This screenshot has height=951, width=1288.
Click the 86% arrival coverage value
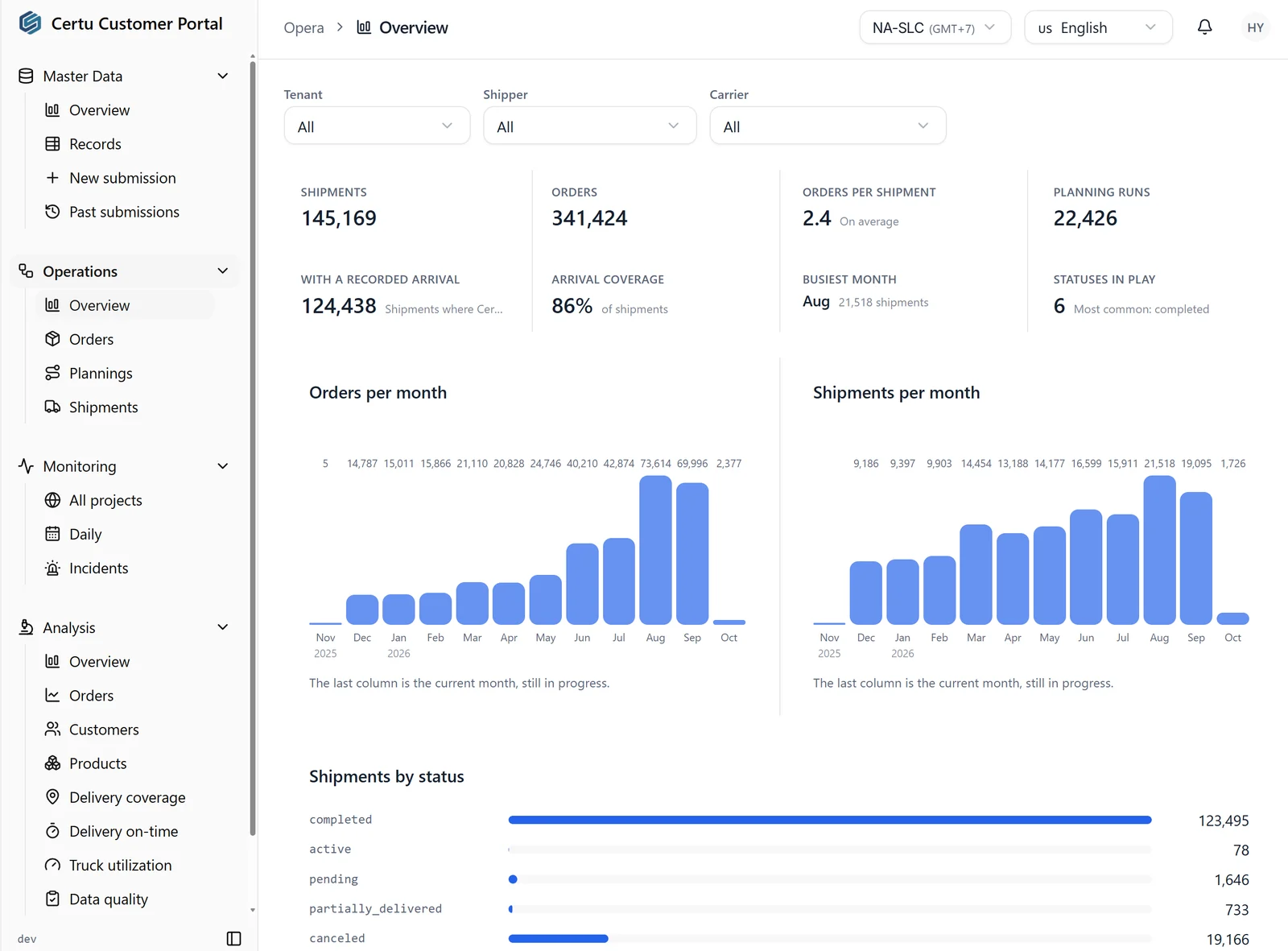point(572,306)
